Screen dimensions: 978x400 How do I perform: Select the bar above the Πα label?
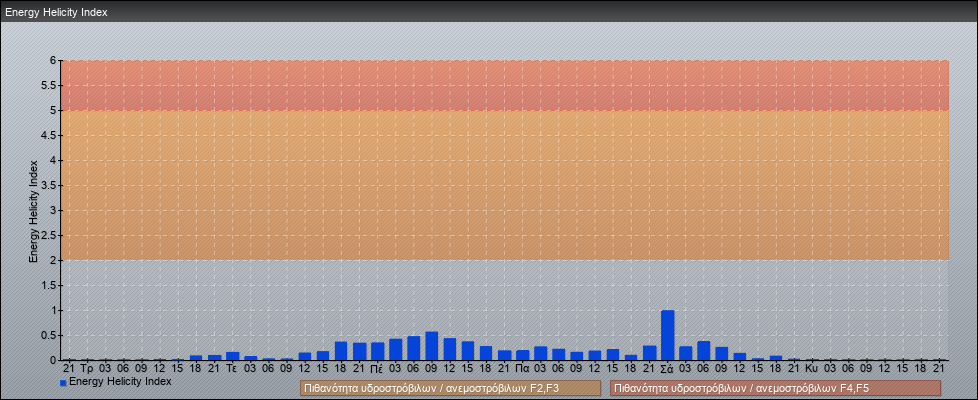(x=523, y=355)
